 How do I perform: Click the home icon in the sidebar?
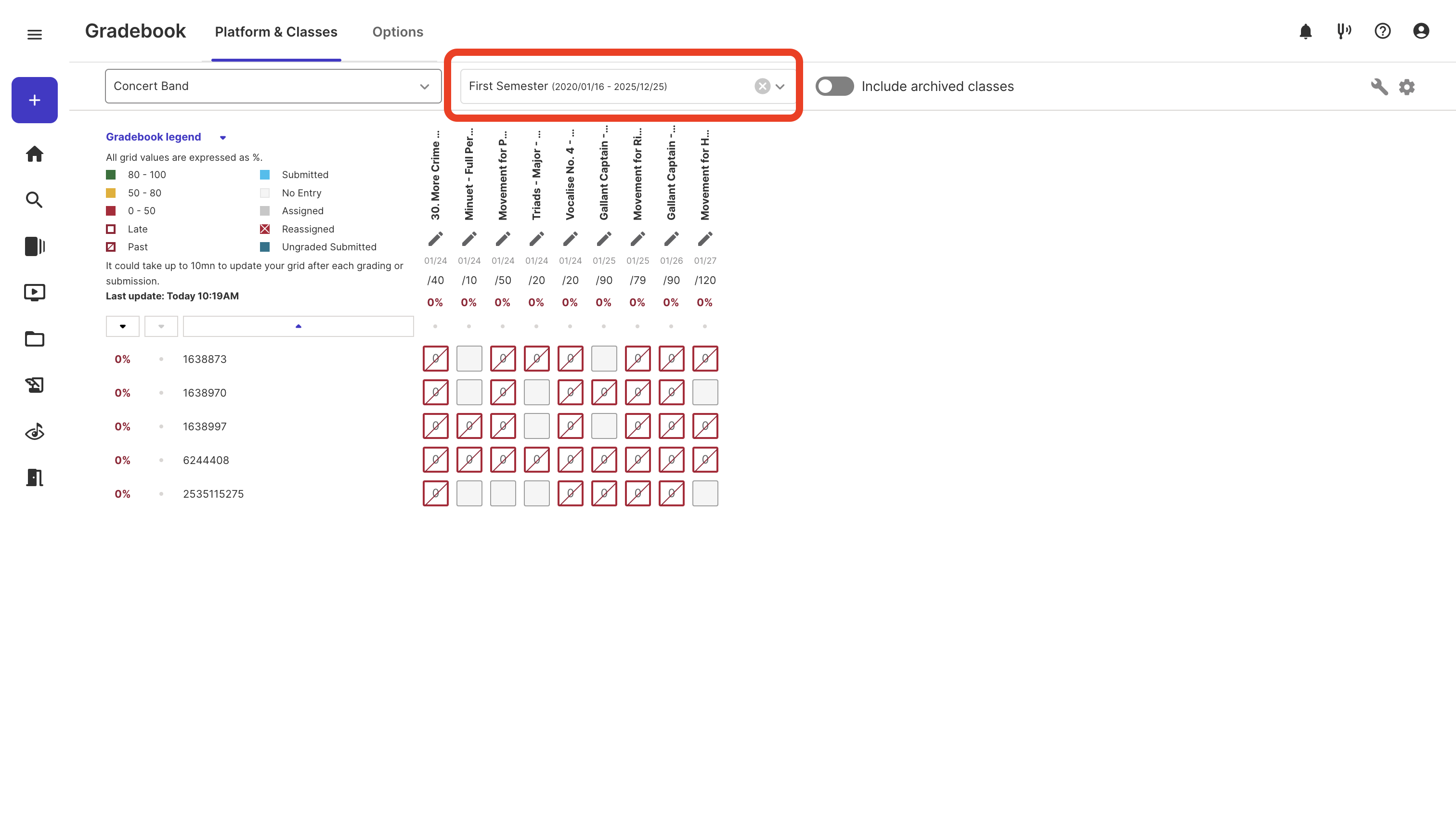pyautogui.click(x=35, y=154)
